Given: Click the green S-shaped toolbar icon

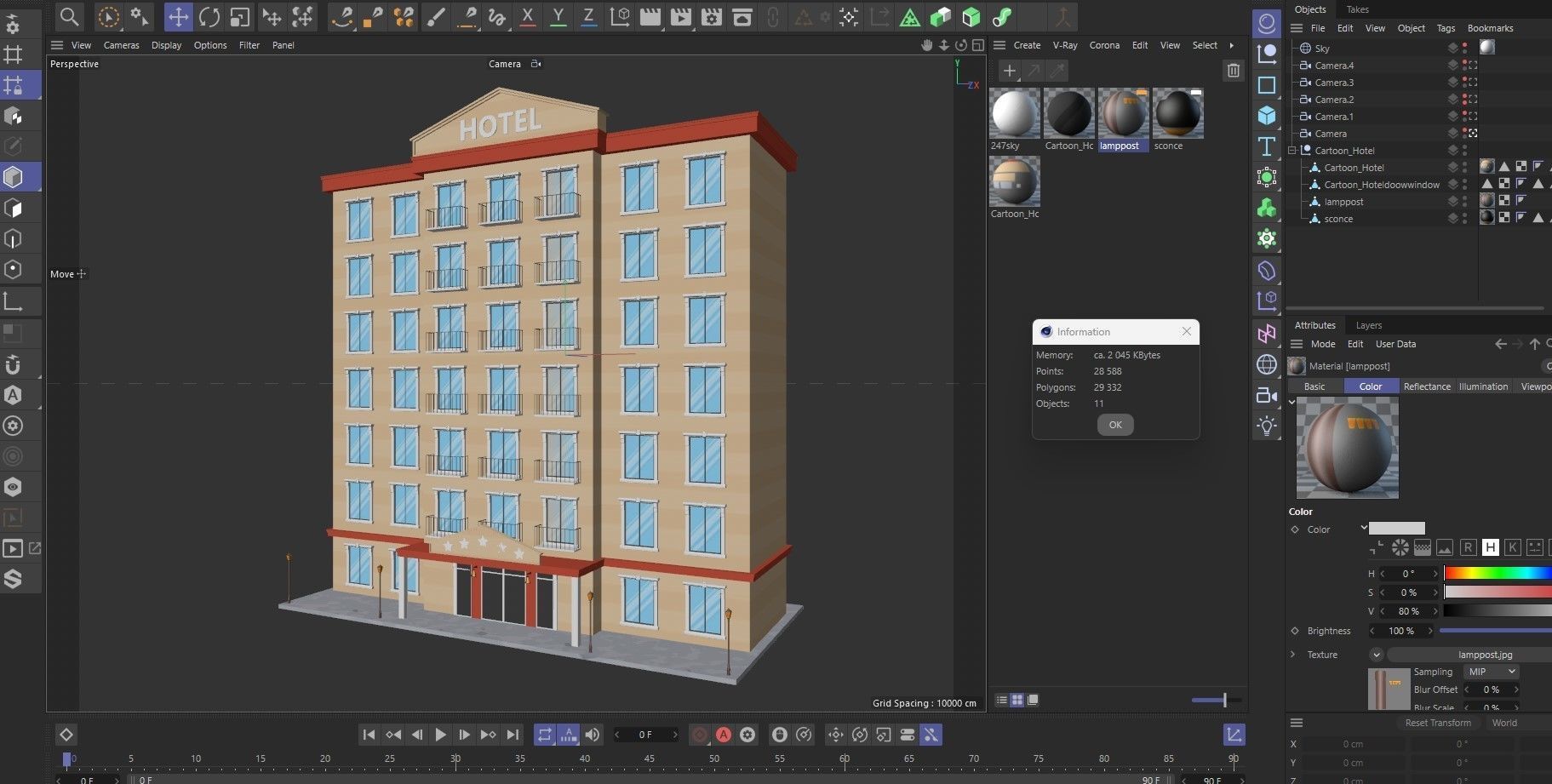Looking at the screenshot, I should (1002, 16).
